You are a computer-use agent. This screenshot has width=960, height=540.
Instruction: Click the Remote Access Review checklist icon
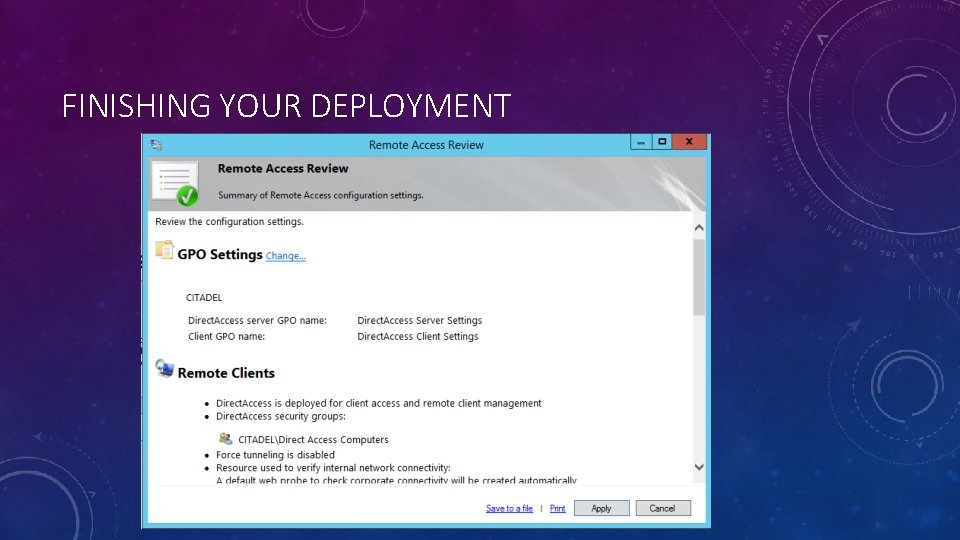[175, 183]
